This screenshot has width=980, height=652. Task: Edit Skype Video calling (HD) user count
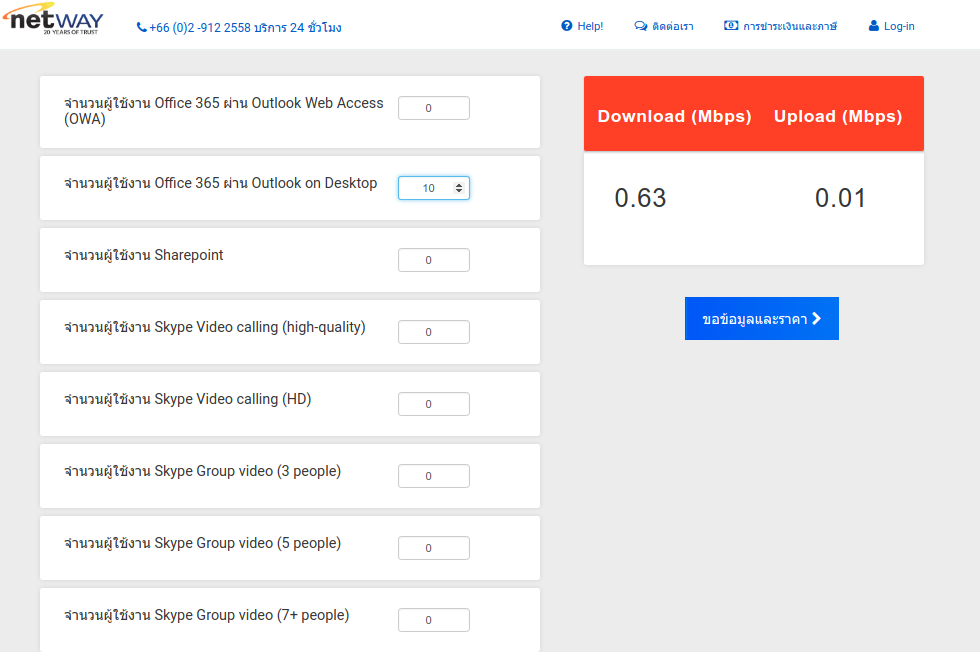433,404
